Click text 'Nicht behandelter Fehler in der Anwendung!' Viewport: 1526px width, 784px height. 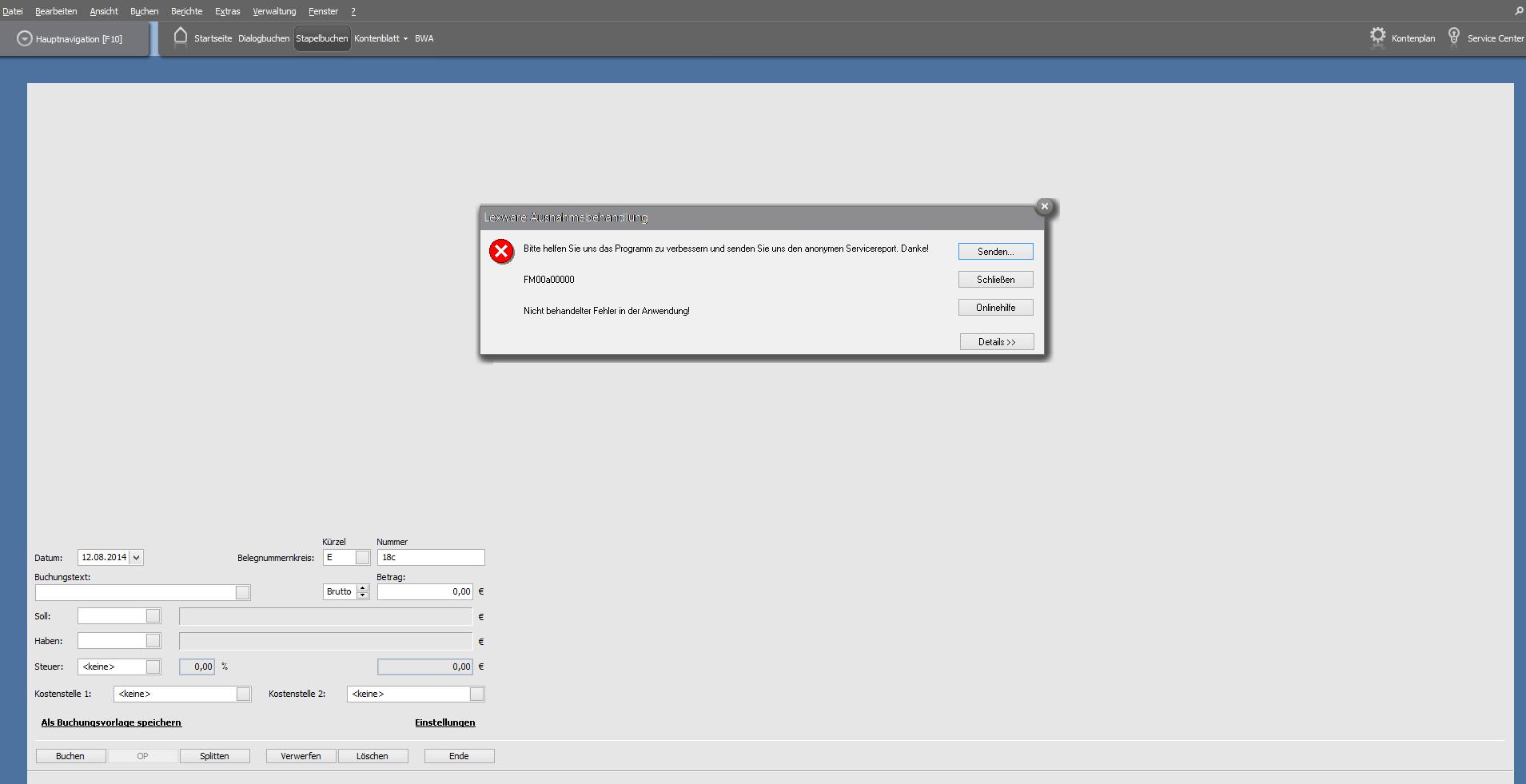pyautogui.click(x=607, y=311)
